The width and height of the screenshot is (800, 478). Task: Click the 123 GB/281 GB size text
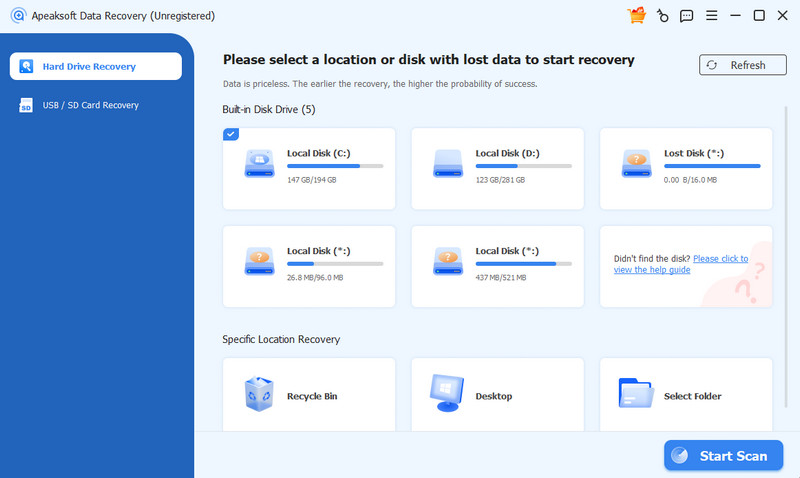coord(500,180)
